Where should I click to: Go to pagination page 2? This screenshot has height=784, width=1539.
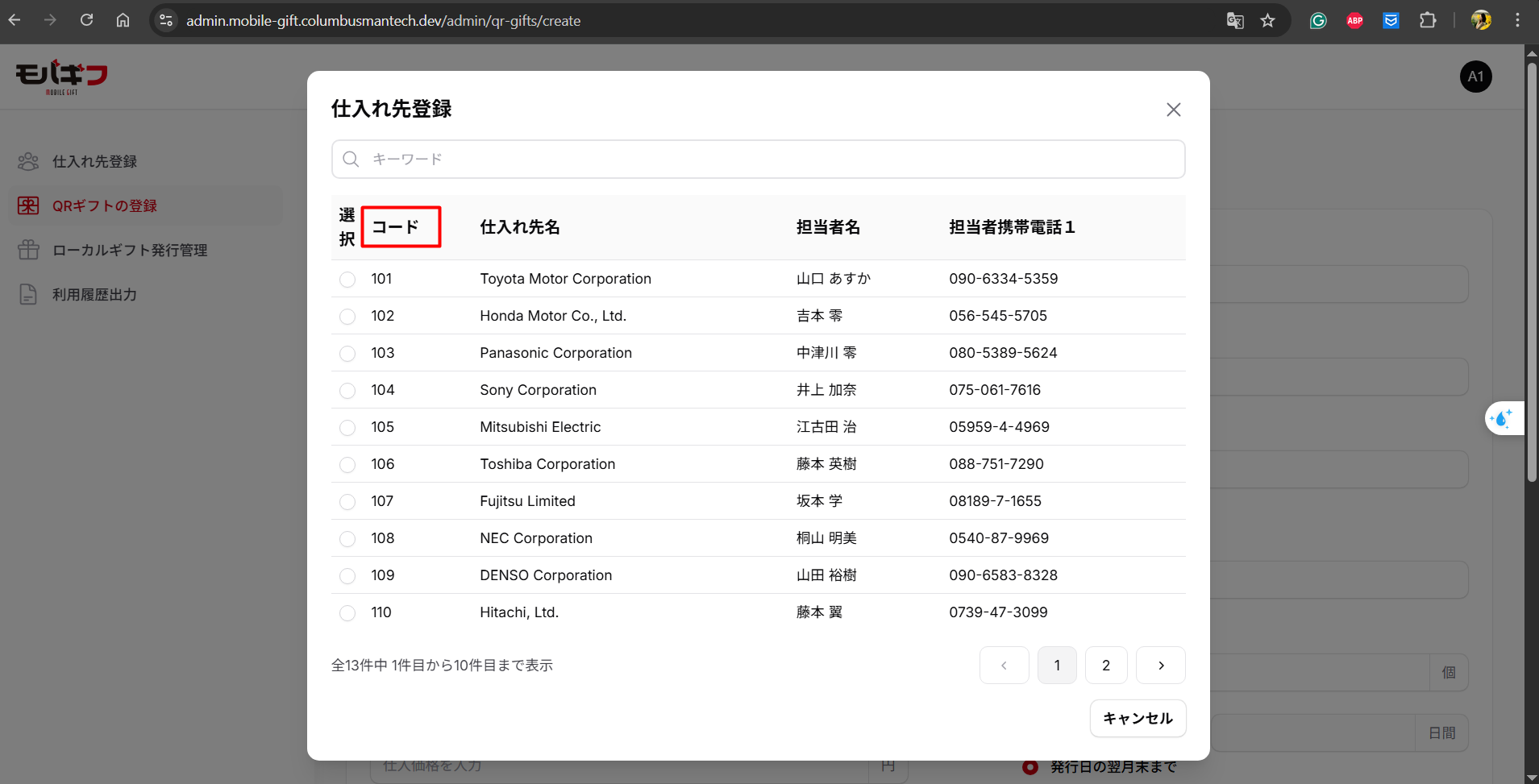(x=1106, y=666)
